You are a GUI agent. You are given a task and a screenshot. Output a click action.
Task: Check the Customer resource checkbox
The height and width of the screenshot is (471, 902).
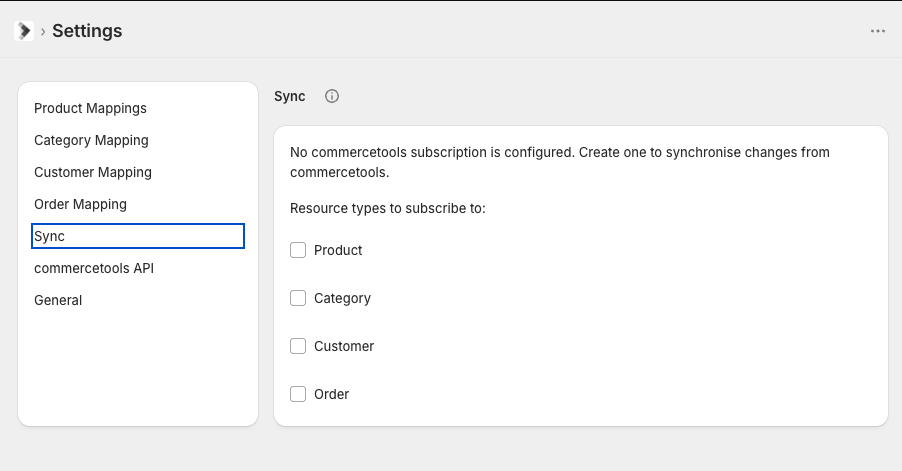click(298, 346)
